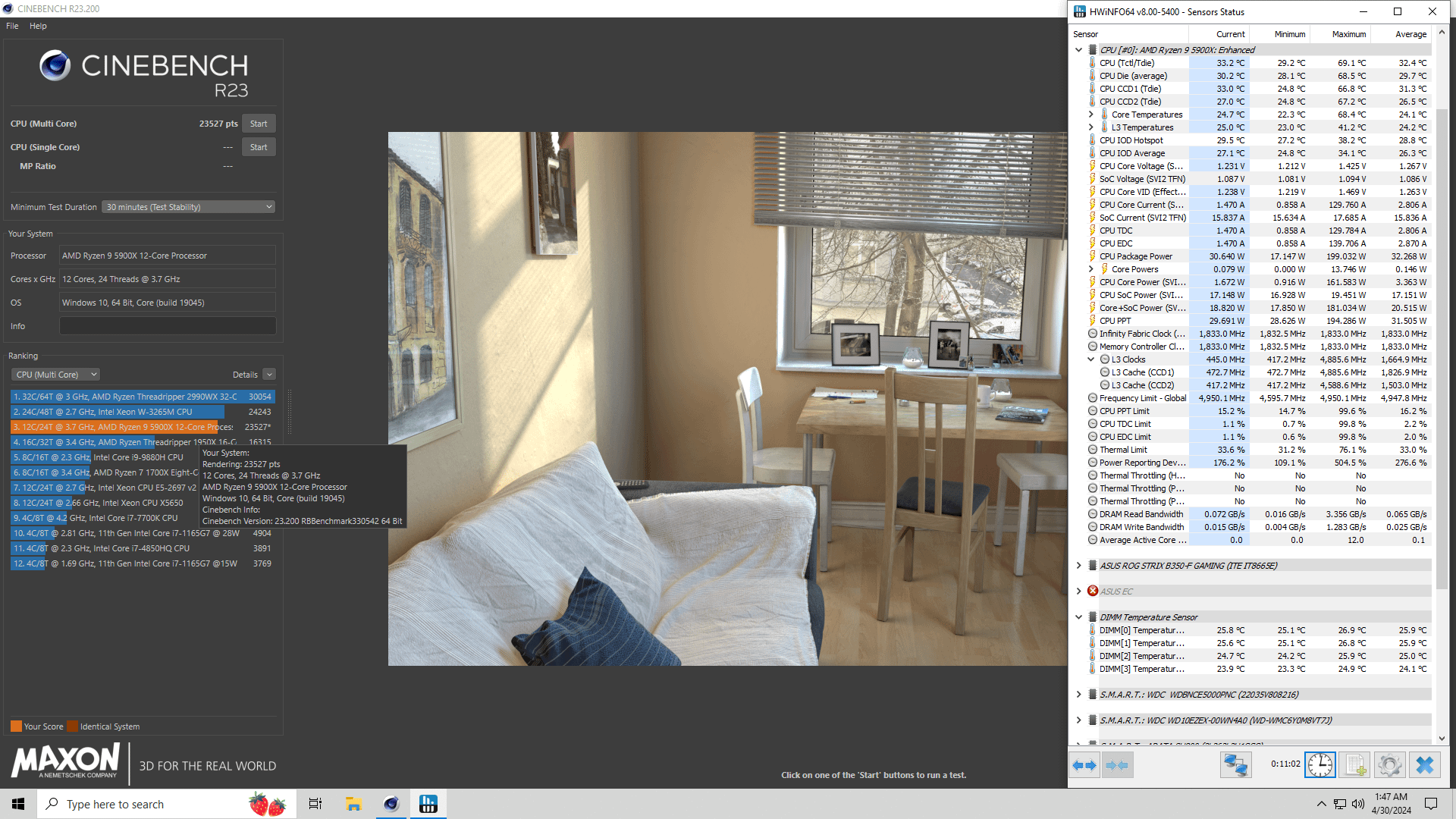This screenshot has height=819, width=1456.
Task: Click the ASUS ROG STRIX motherboard chip icon
Action: (1093, 566)
